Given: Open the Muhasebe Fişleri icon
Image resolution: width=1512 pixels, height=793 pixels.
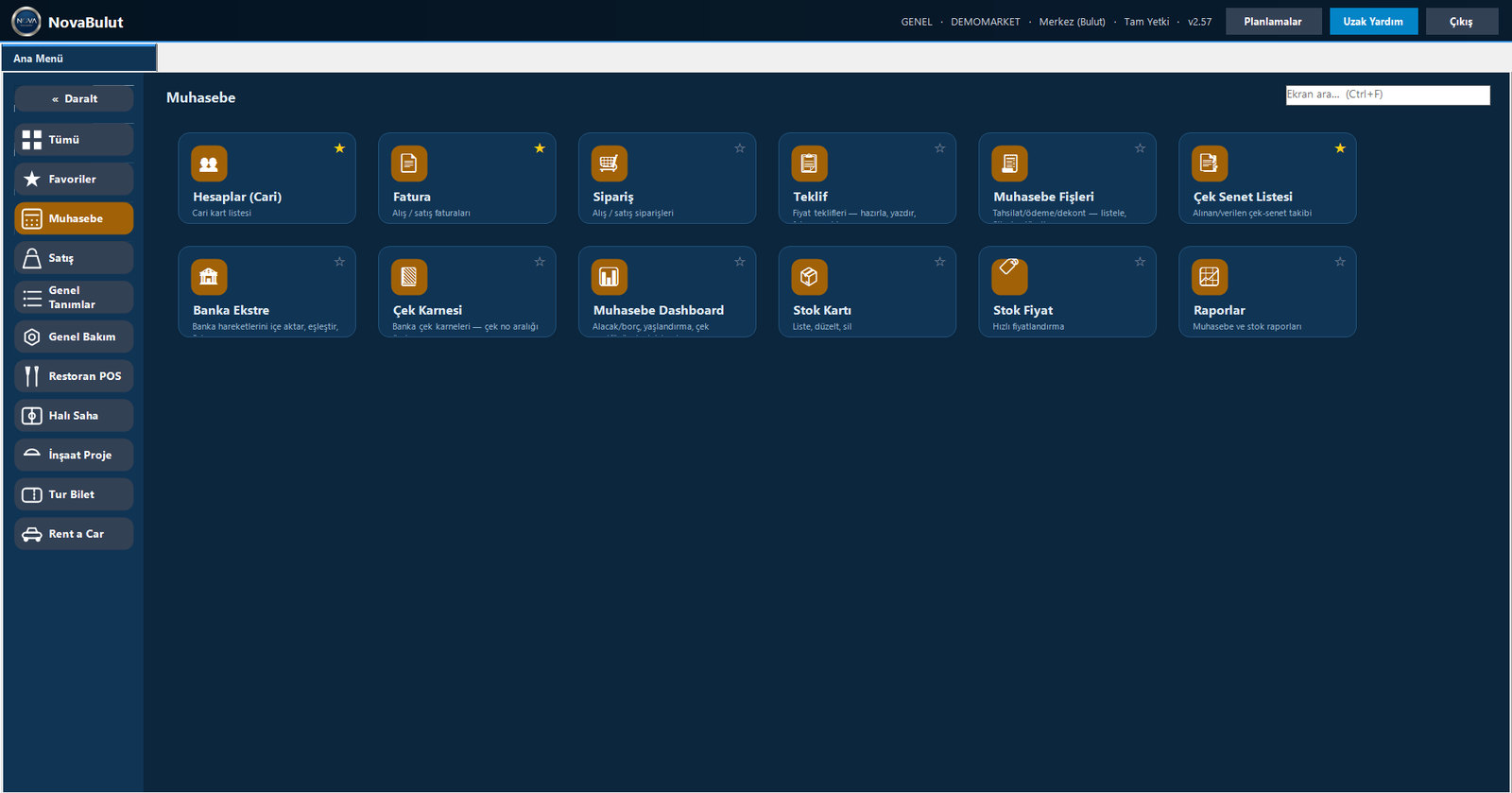Looking at the screenshot, I should click(x=1010, y=164).
